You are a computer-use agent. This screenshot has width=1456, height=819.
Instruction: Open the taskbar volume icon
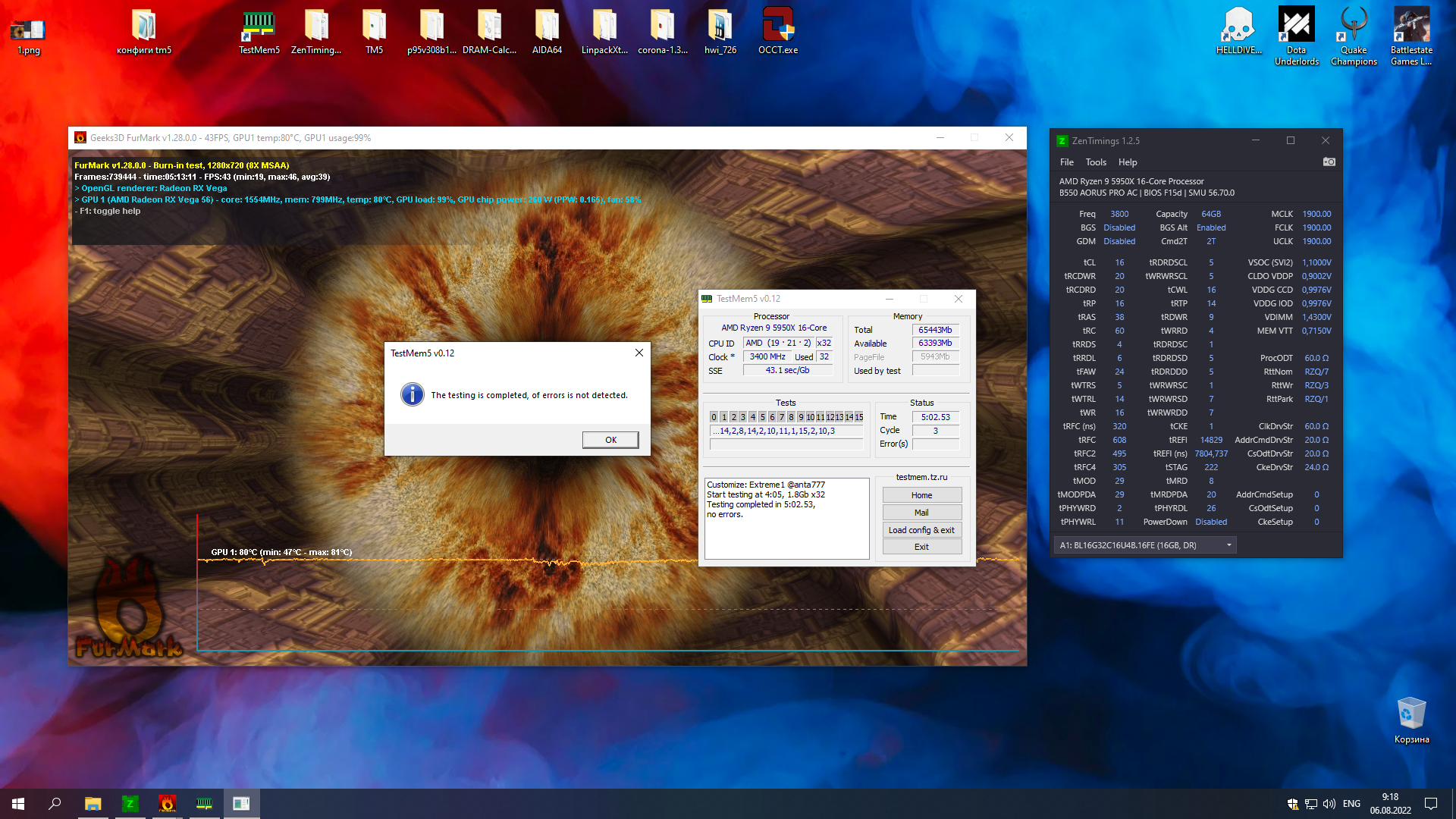click(1329, 804)
